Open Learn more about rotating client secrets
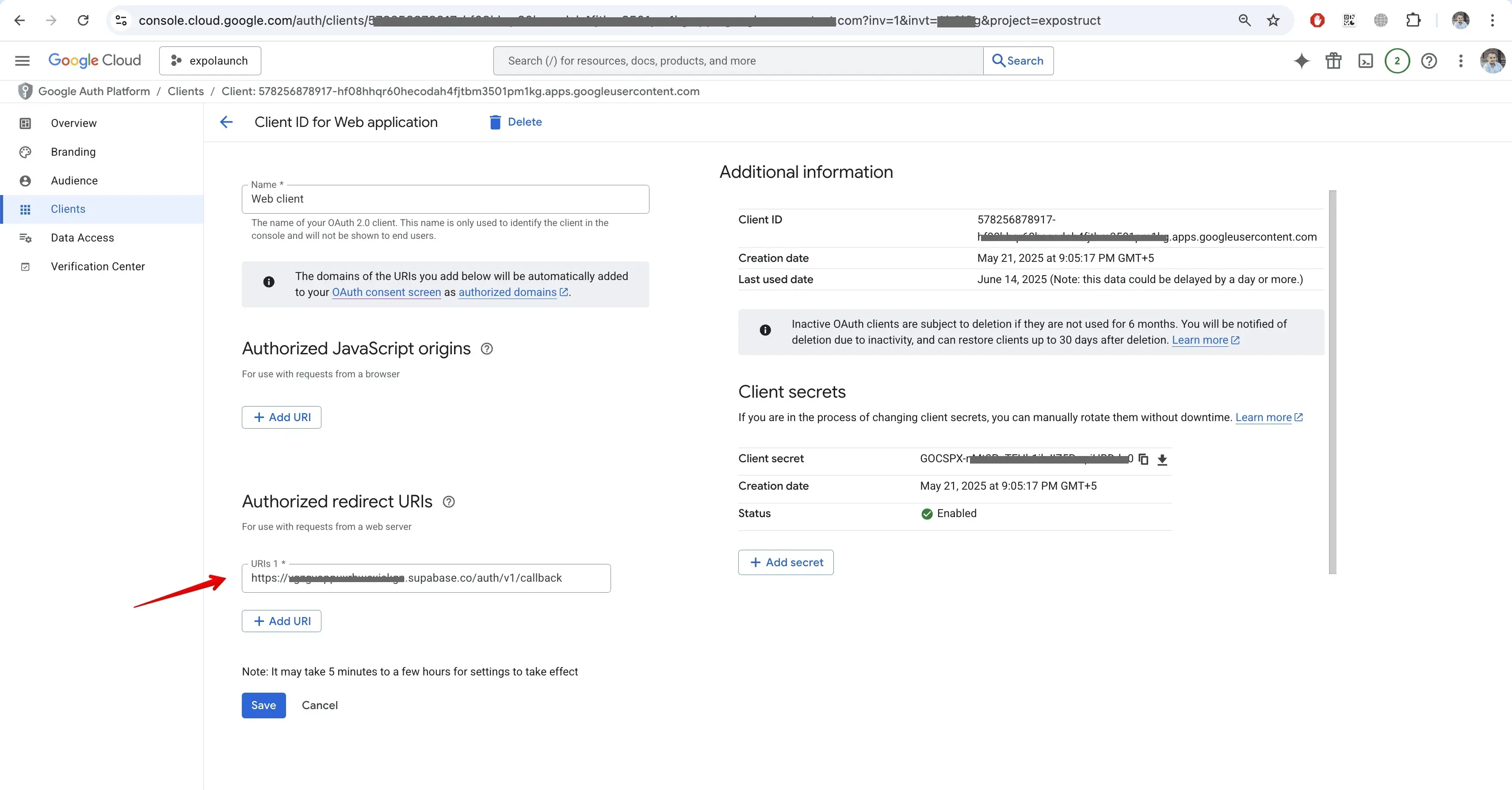Viewport: 1512px width, 790px height. click(x=1269, y=418)
